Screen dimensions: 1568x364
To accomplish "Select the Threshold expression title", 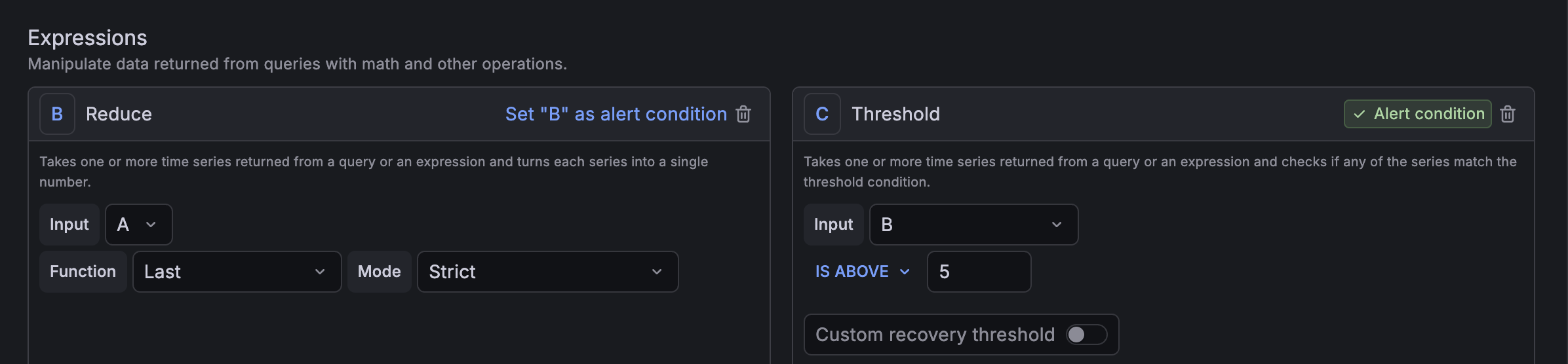I will 895,114.
